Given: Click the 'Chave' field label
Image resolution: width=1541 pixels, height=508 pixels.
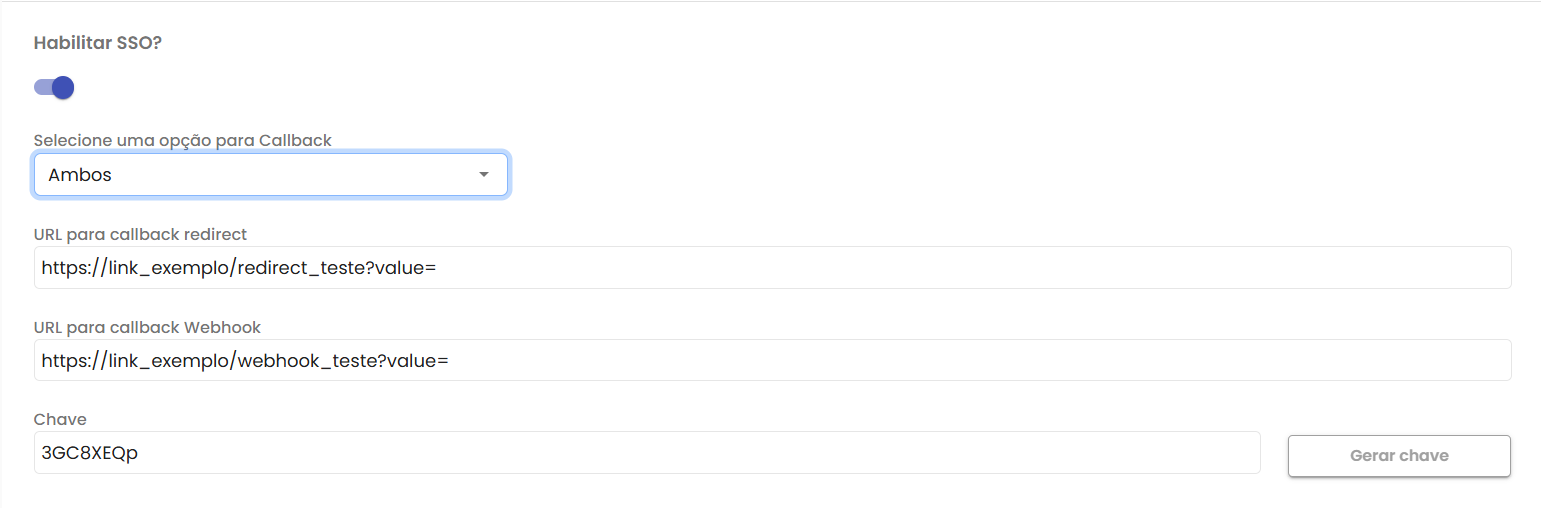Looking at the screenshot, I should [60, 419].
